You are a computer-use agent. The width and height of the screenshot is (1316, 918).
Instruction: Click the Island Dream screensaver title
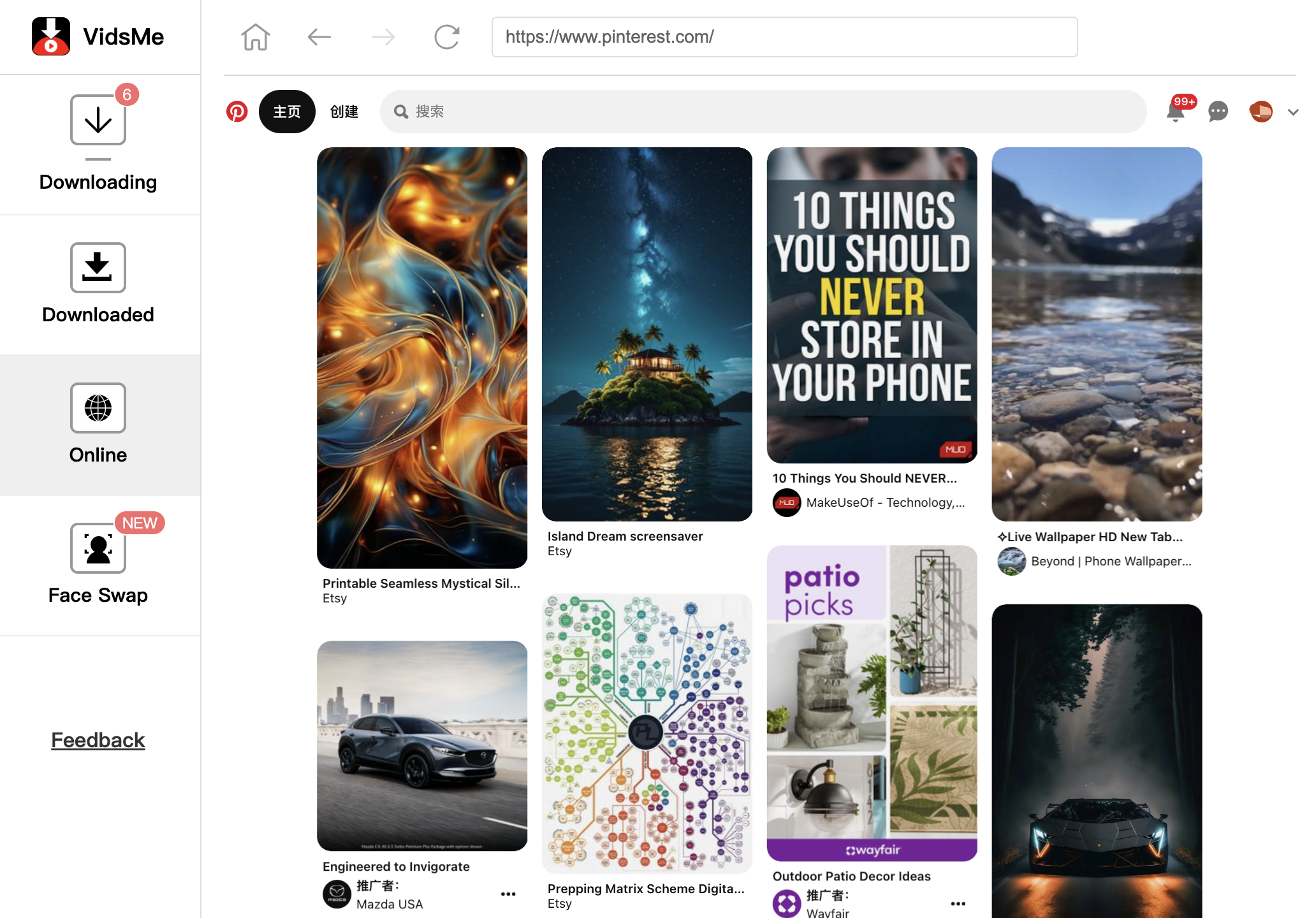[625, 536]
